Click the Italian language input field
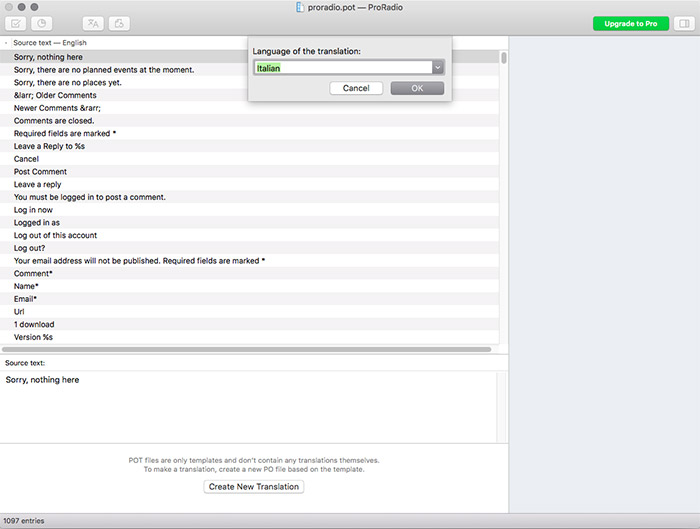The image size is (700, 529). pyautogui.click(x=341, y=68)
